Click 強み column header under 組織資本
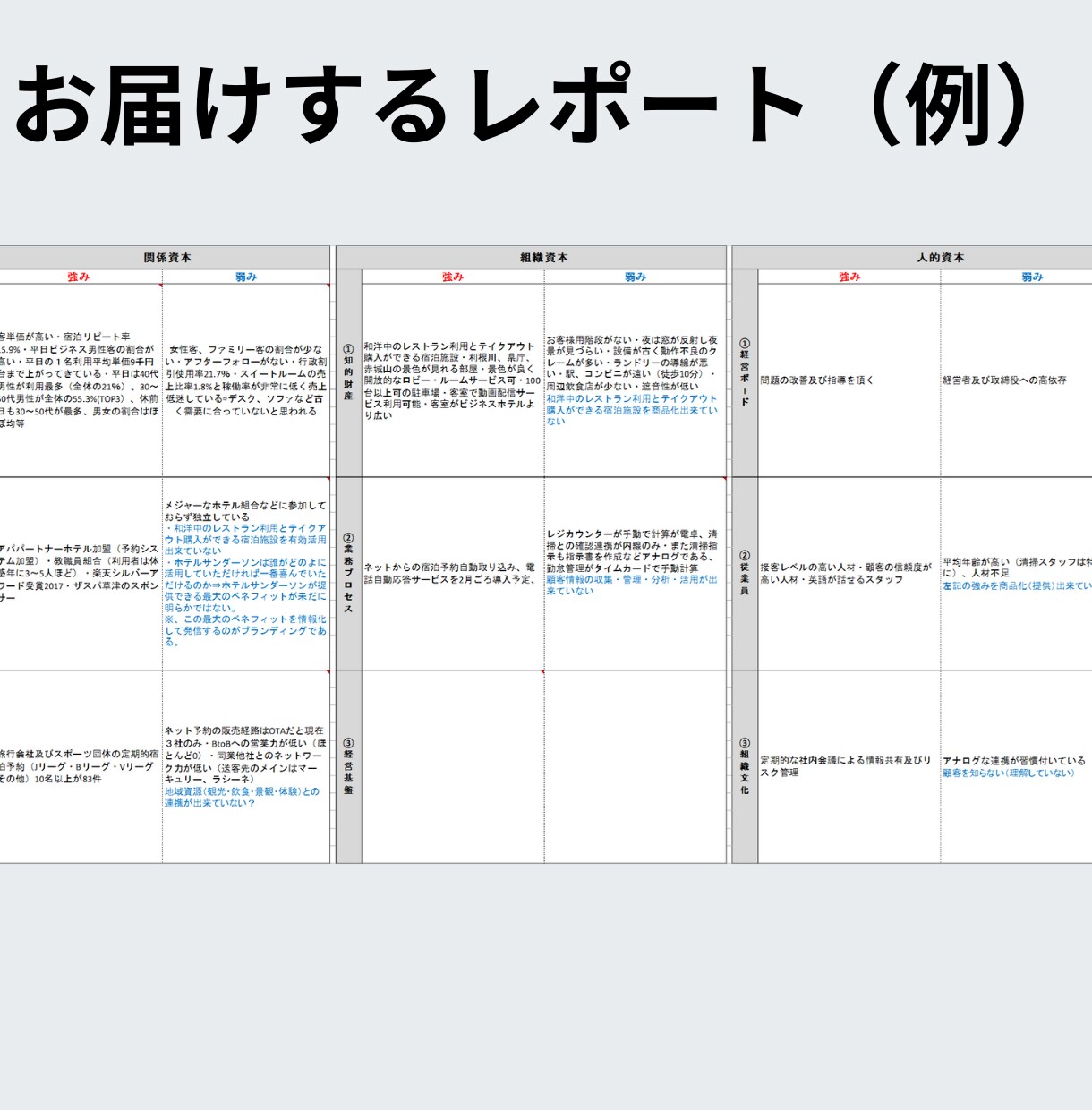This screenshot has height=1110, width=1092. click(x=453, y=277)
